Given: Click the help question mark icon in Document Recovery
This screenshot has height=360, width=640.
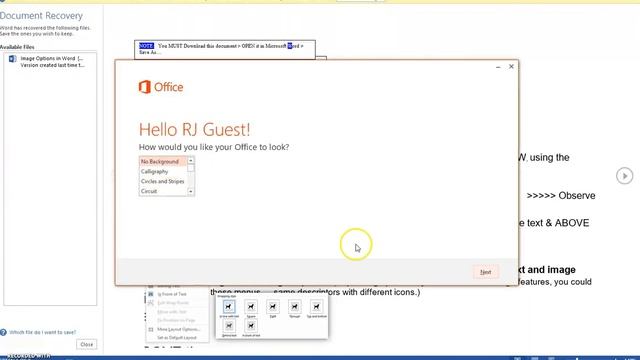Looking at the screenshot, I should point(3,332).
